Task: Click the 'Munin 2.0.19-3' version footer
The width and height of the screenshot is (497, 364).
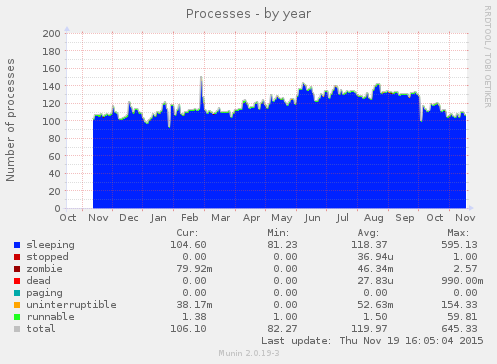Action: [249, 353]
